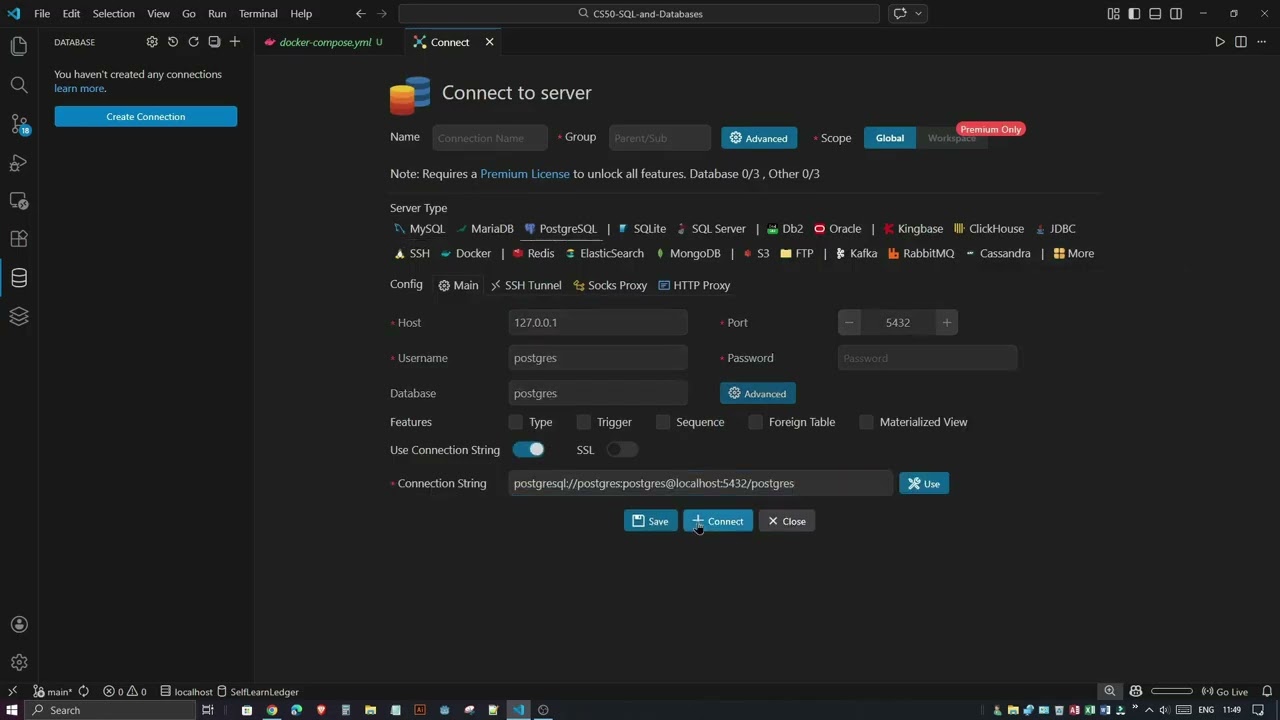Click Customize Layout icon in title bar
The image size is (1280, 720).
coord(1113,14)
